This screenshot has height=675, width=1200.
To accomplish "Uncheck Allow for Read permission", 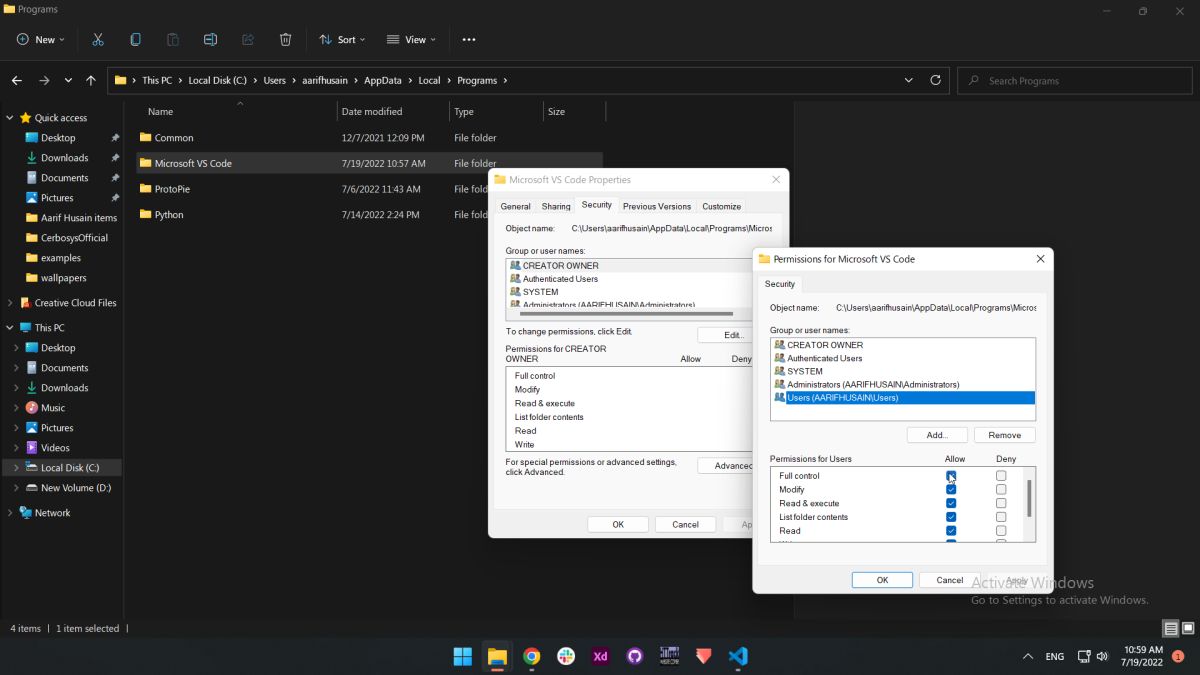I will coord(951,530).
